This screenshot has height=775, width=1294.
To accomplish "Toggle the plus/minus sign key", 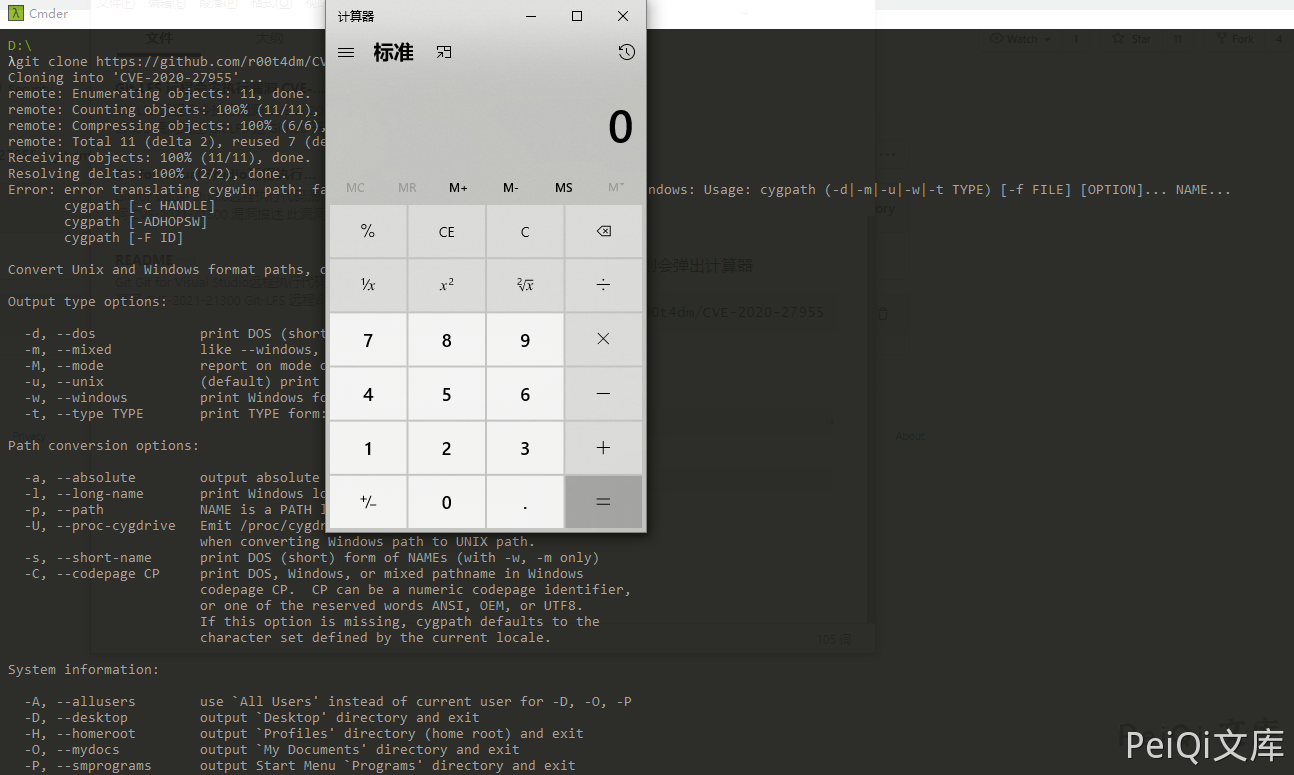I will click(368, 502).
